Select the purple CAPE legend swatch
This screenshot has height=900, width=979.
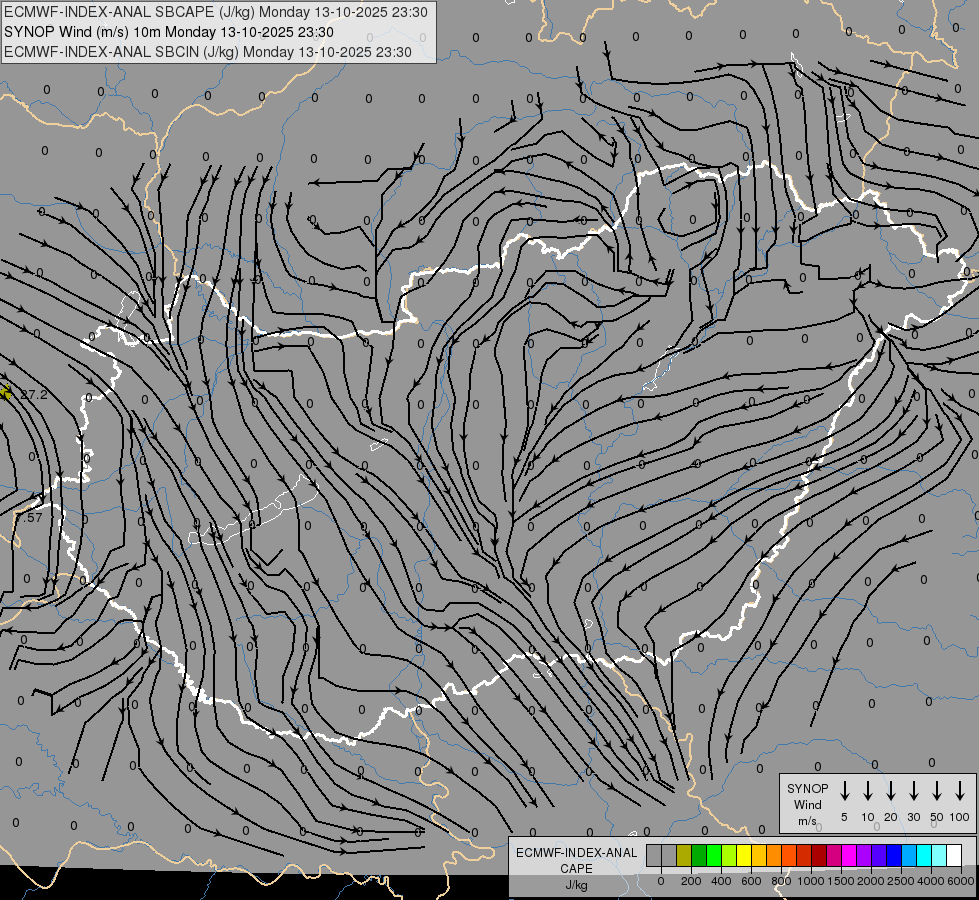coord(865,855)
